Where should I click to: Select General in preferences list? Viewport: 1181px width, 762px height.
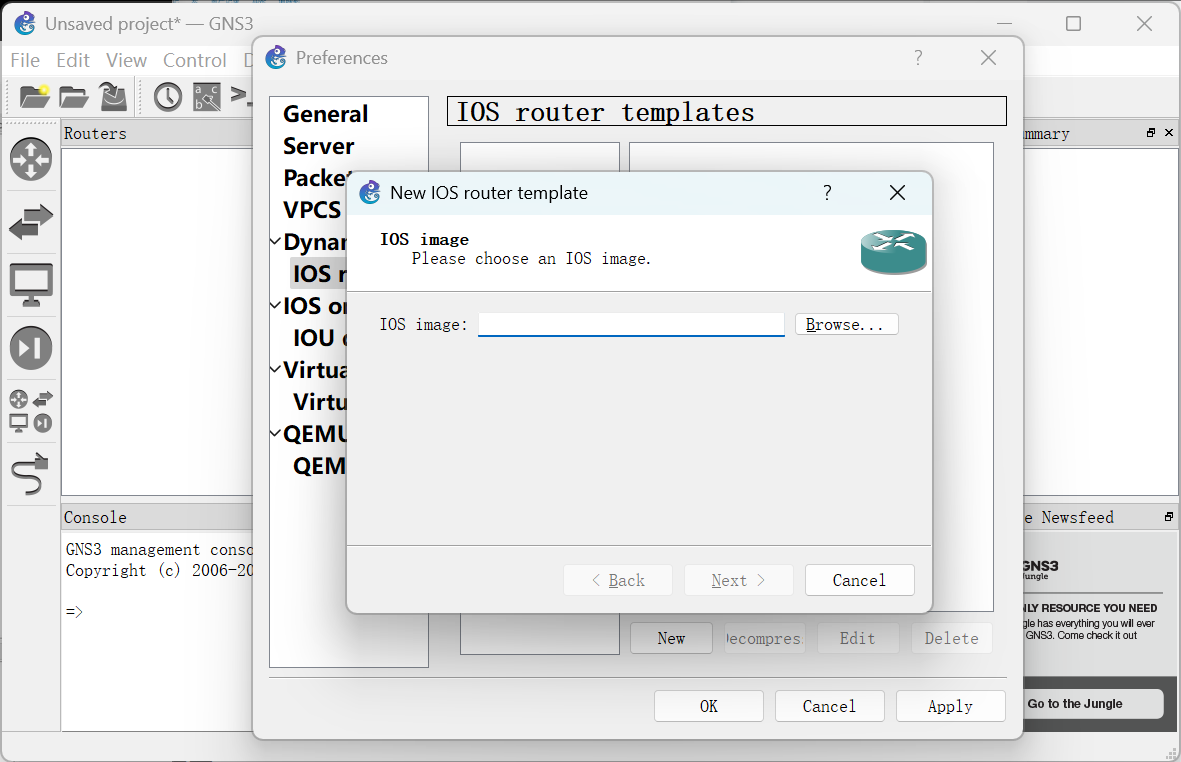(x=325, y=114)
